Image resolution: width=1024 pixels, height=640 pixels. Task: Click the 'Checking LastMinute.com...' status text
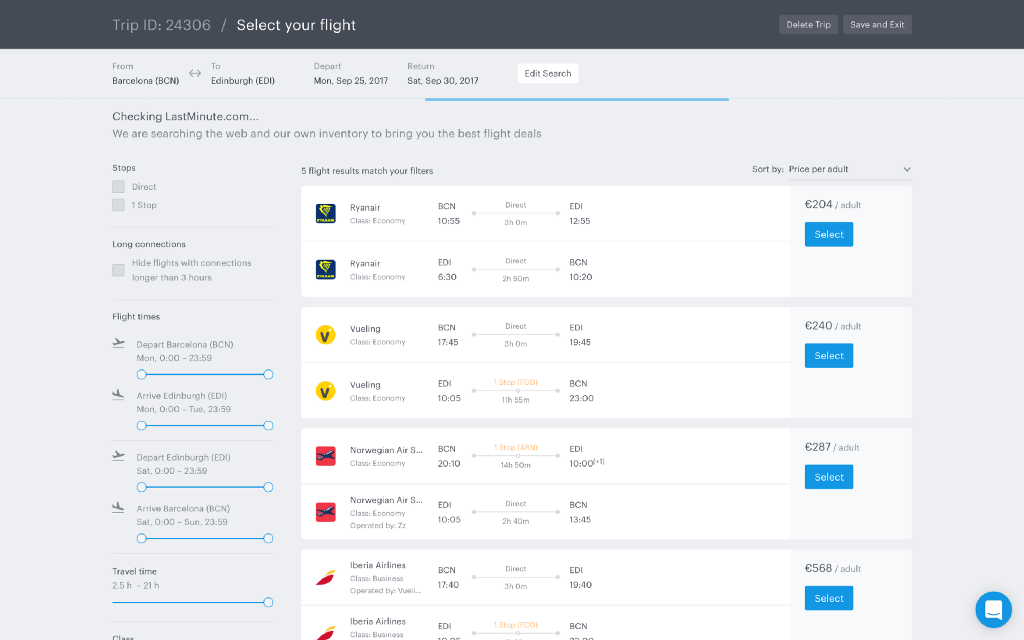click(185, 117)
